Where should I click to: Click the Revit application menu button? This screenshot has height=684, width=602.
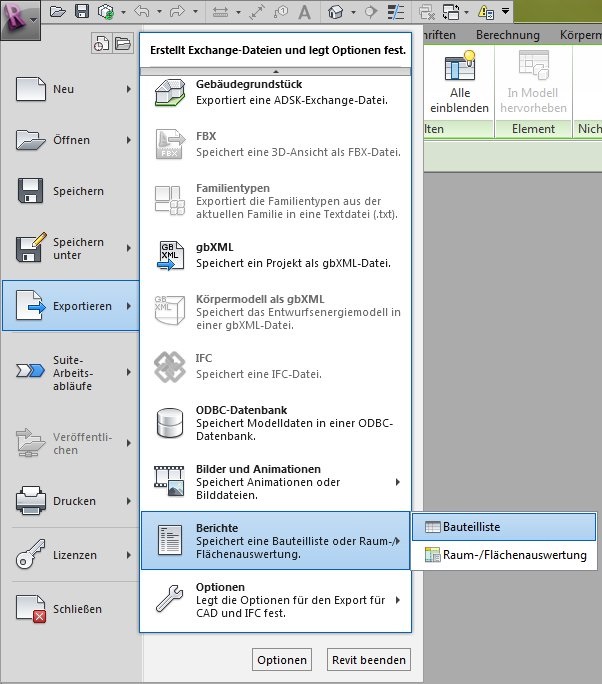pos(20,17)
